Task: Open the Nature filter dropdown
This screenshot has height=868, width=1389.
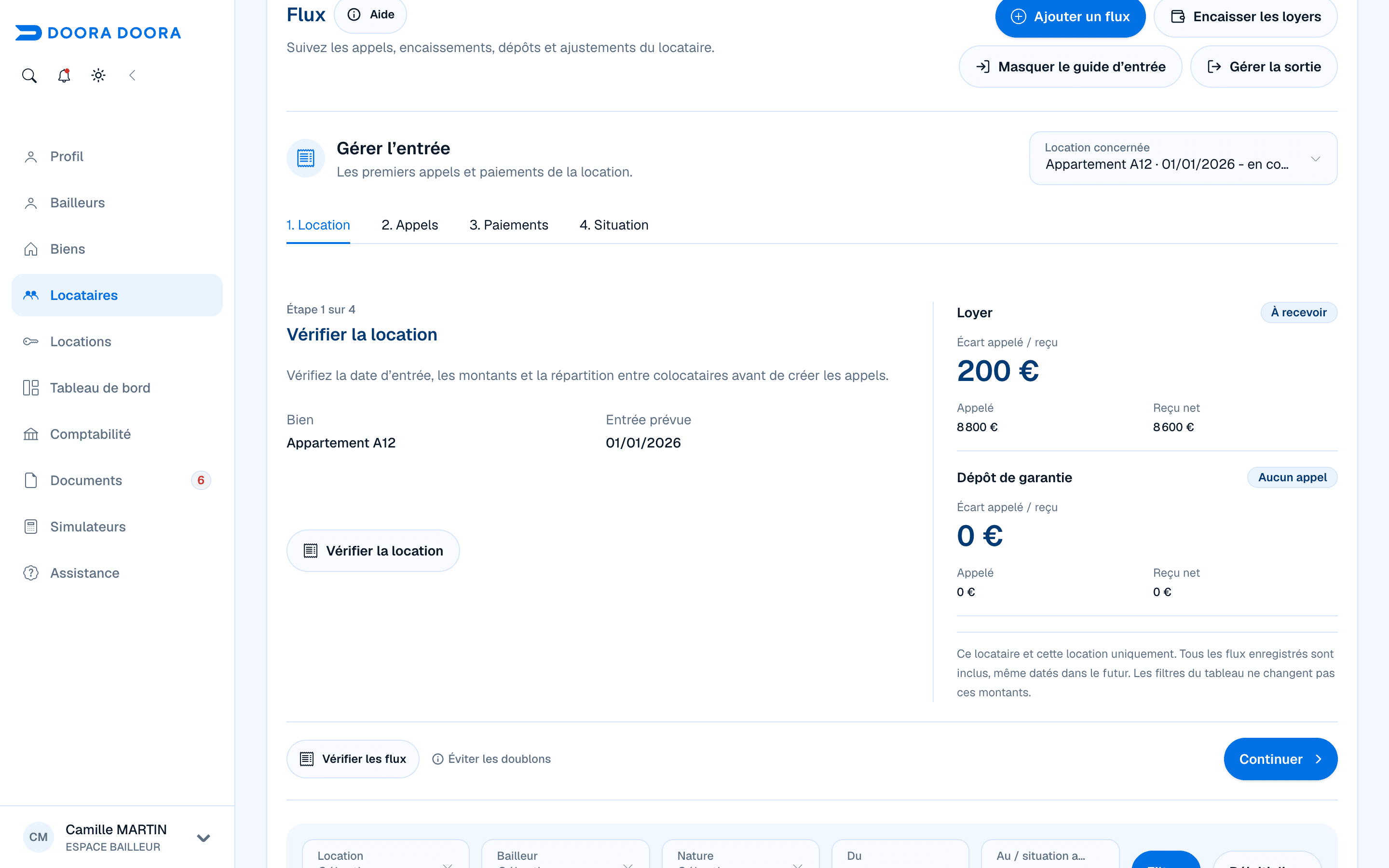Action: click(x=740, y=854)
